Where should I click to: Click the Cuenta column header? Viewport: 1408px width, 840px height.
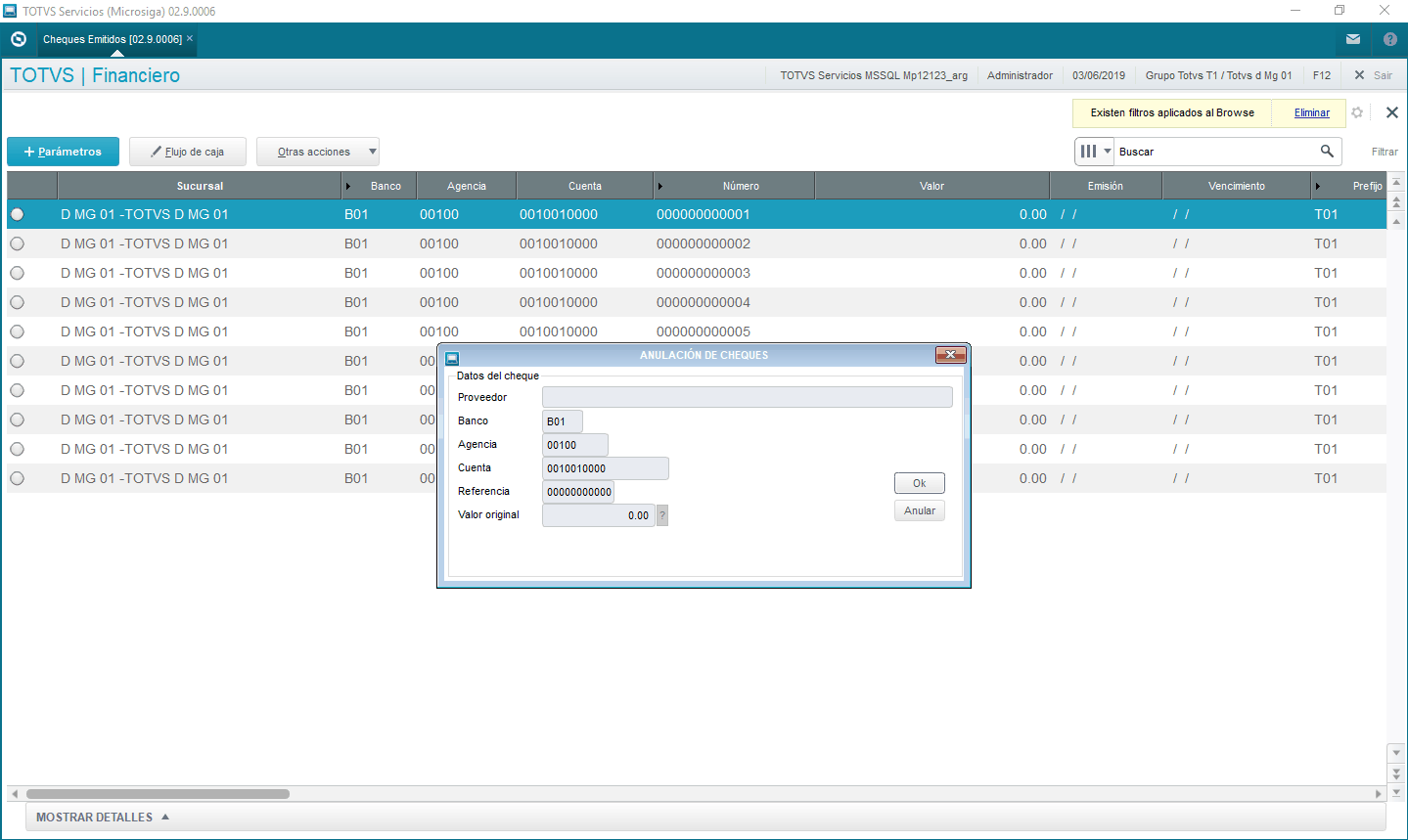tap(585, 186)
